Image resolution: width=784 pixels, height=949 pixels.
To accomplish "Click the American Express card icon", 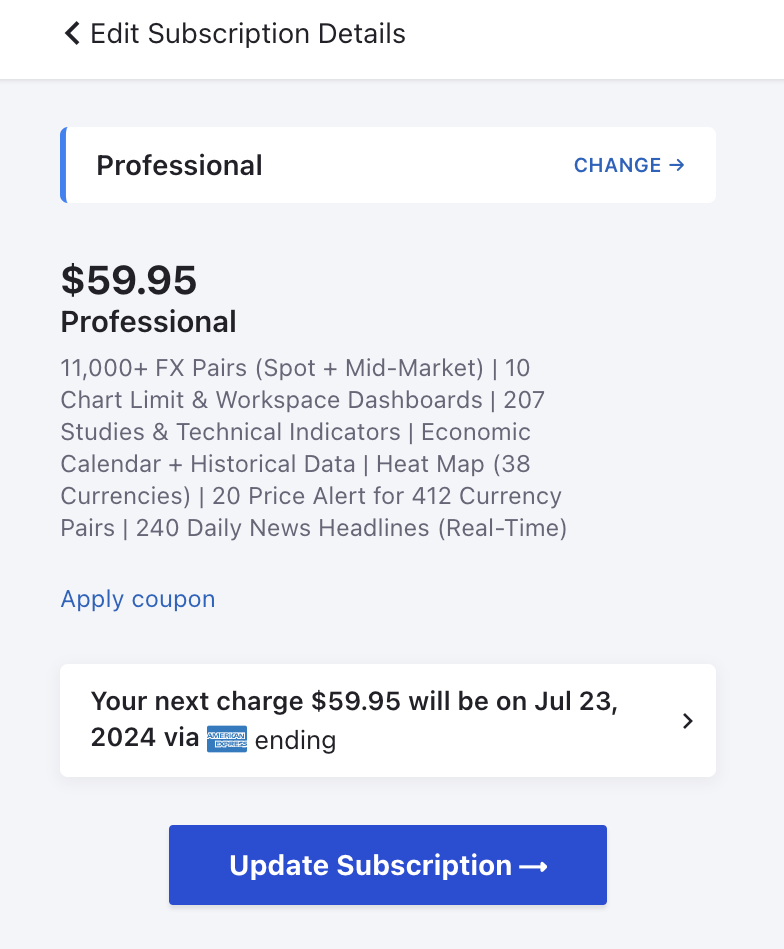I will [x=227, y=740].
